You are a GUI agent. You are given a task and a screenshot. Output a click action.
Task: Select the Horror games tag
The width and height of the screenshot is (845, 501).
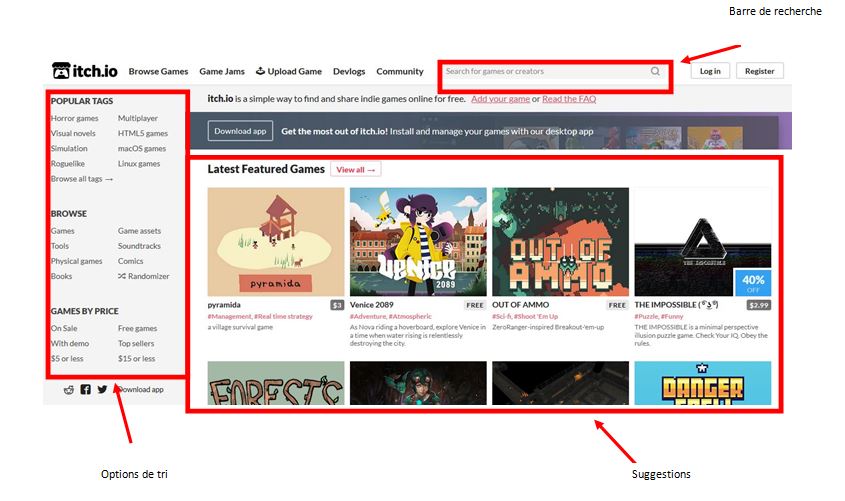click(x=74, y=118)
